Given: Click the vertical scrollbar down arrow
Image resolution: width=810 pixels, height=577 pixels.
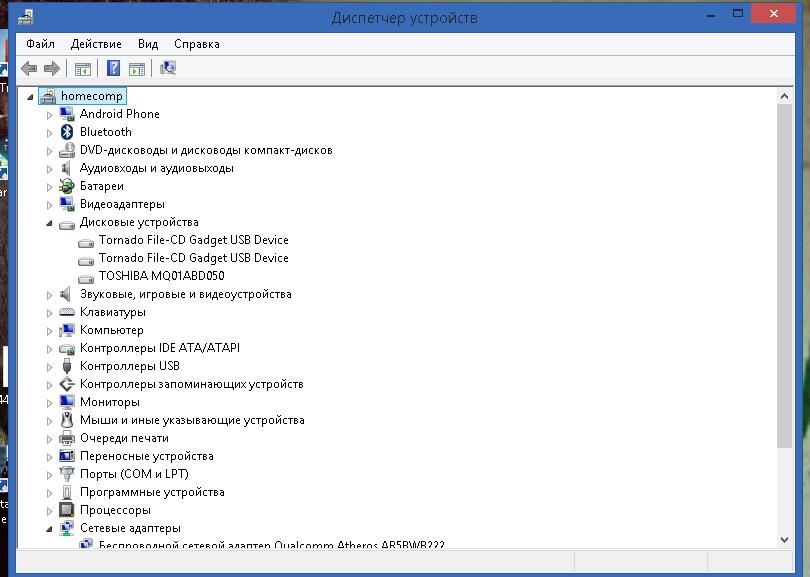Looking at the screenshot, I should [x=783, y=540].
